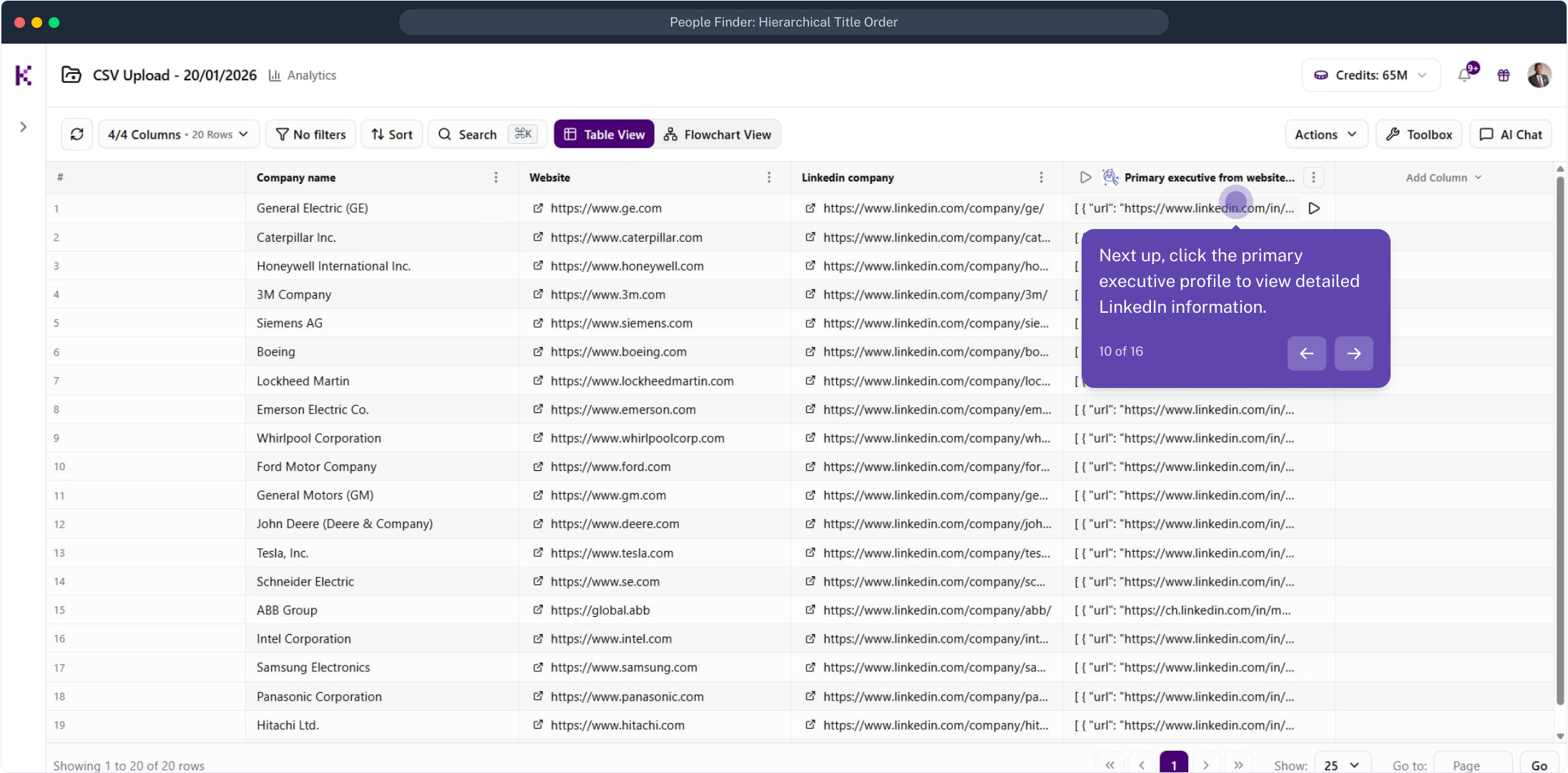
Task: Open Company name column options menu
Action: point(496,178)
